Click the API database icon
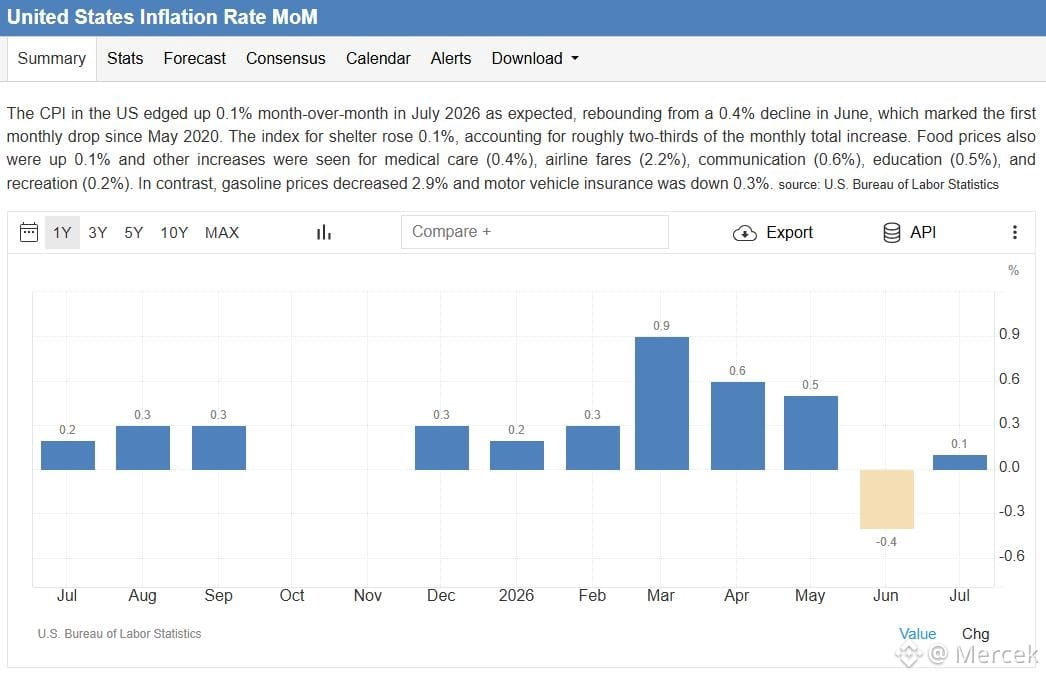The width and height of the screenshot is (1046, 679). click(x=891, y=232)
